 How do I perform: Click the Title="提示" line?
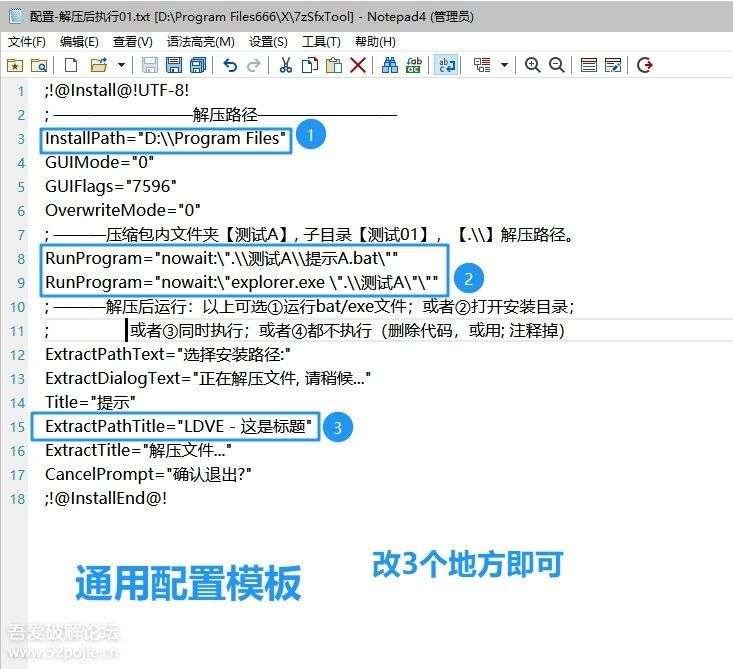pos(90,403)
